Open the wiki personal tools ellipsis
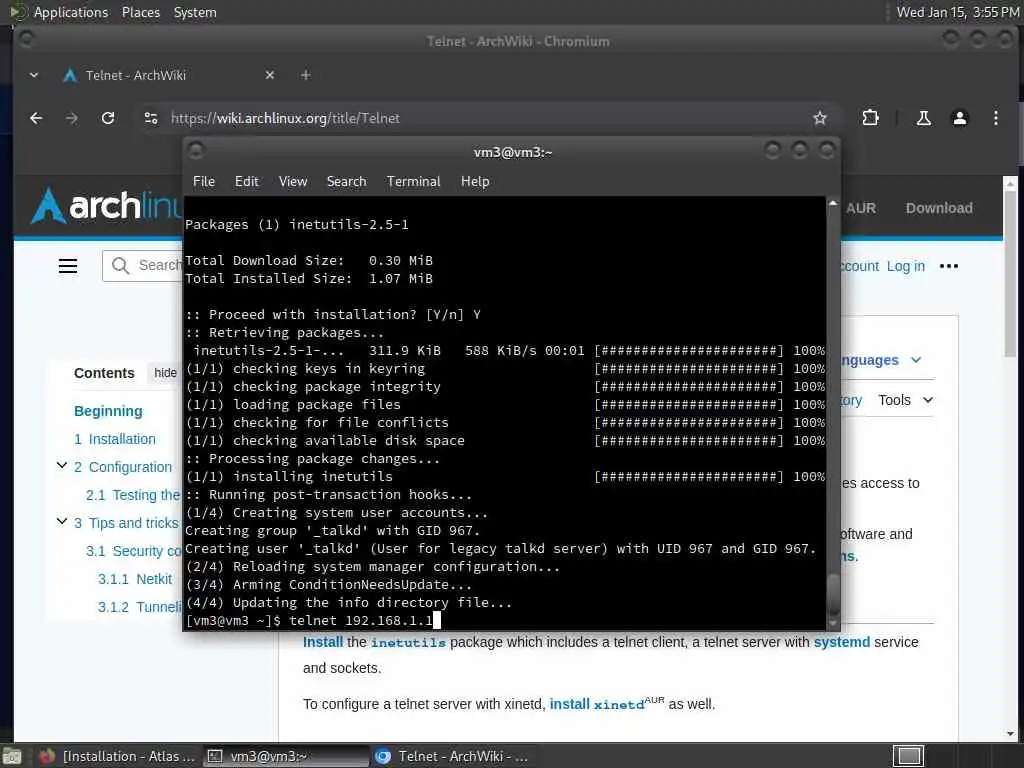 948,266
